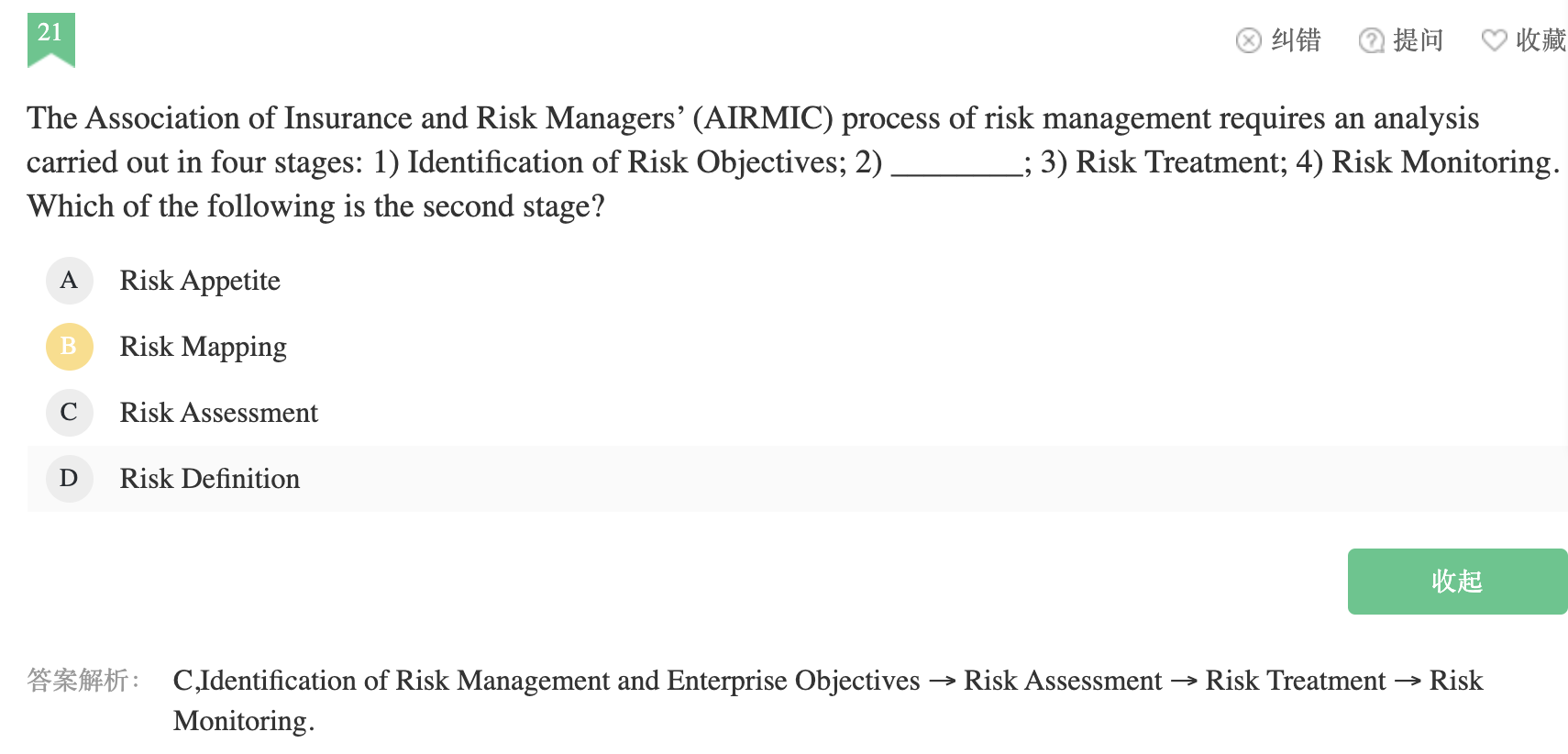Viewport: 1568px width, 754px height.
Task: Click the "Risk Mapping" answer text
Action: [x=203, y=347]
